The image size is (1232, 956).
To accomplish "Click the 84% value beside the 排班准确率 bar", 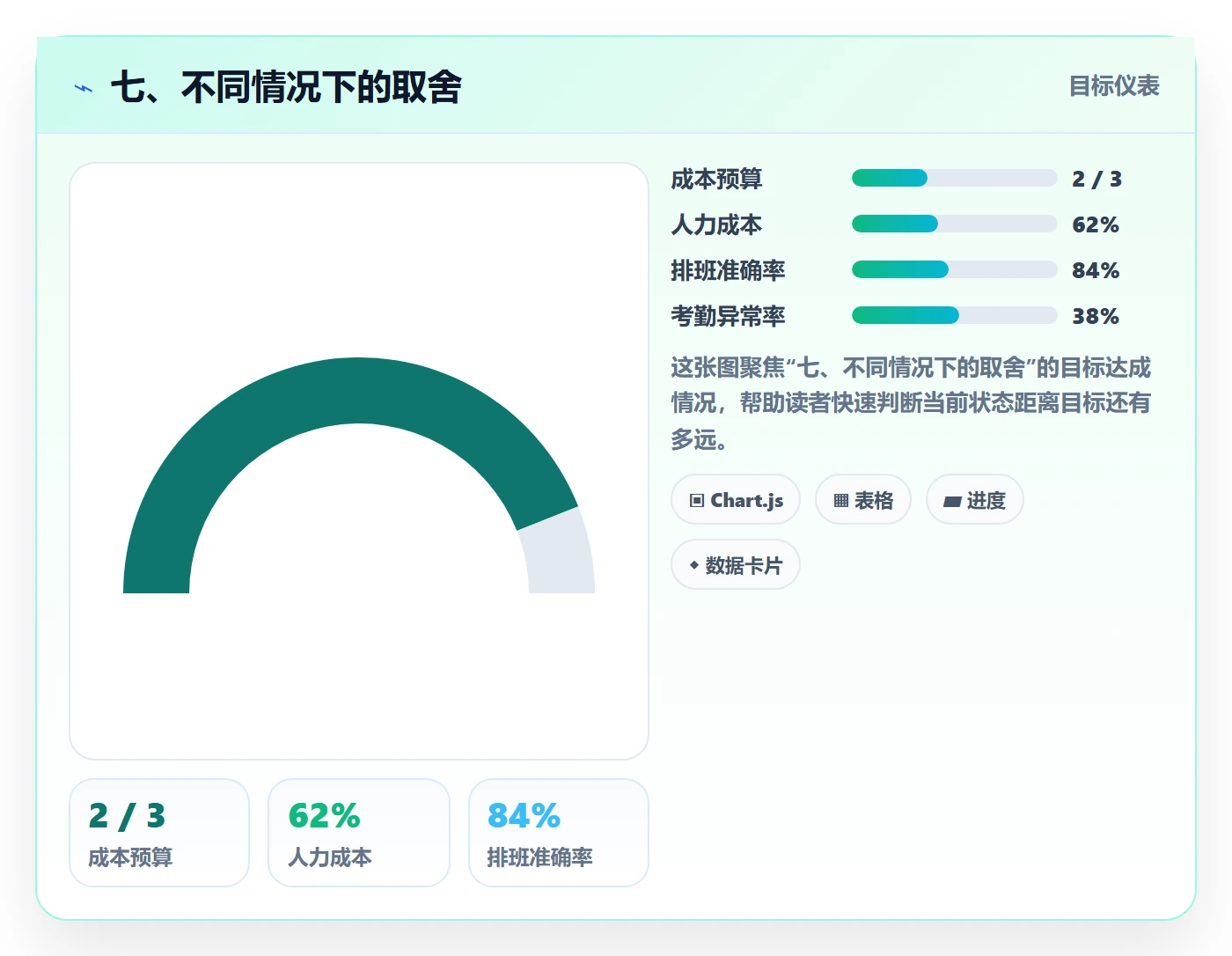I will pos(1096,270).
